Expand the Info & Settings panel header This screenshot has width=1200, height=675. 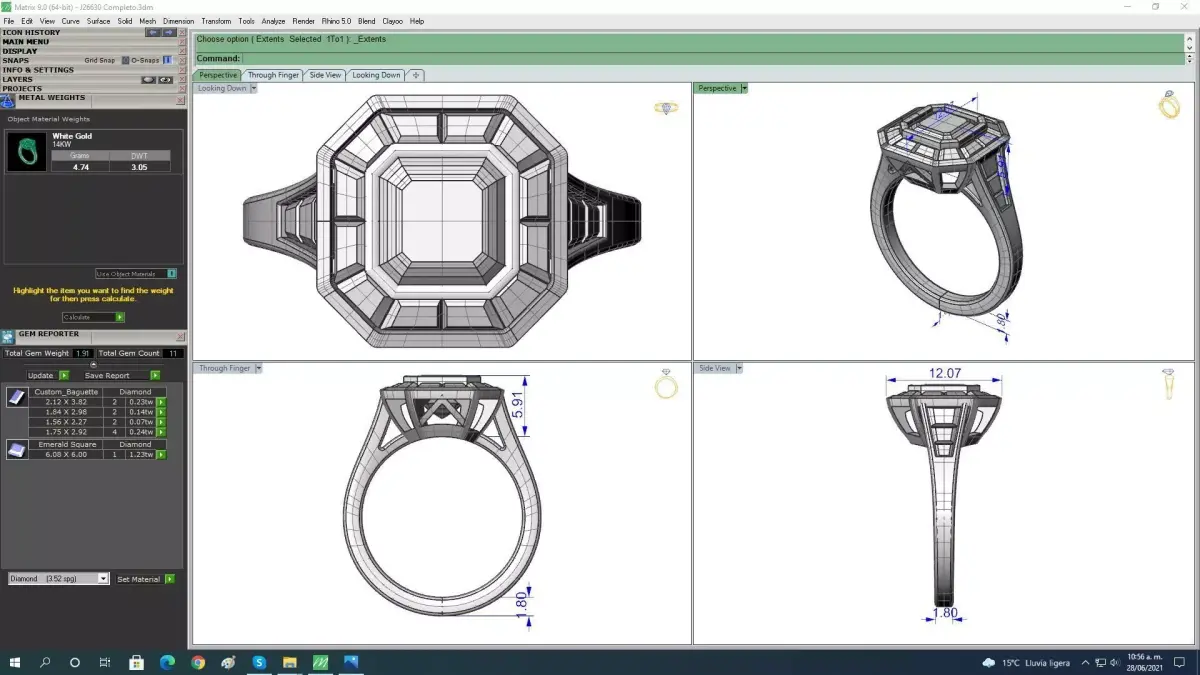(x=90, y=70)
